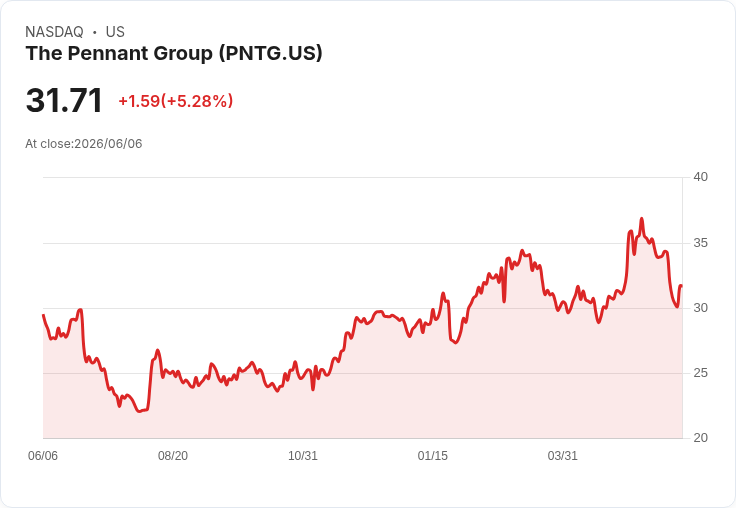736x508 pixels.
Task: Click the 25 y-axis price label
Action: tap(700, 373)
